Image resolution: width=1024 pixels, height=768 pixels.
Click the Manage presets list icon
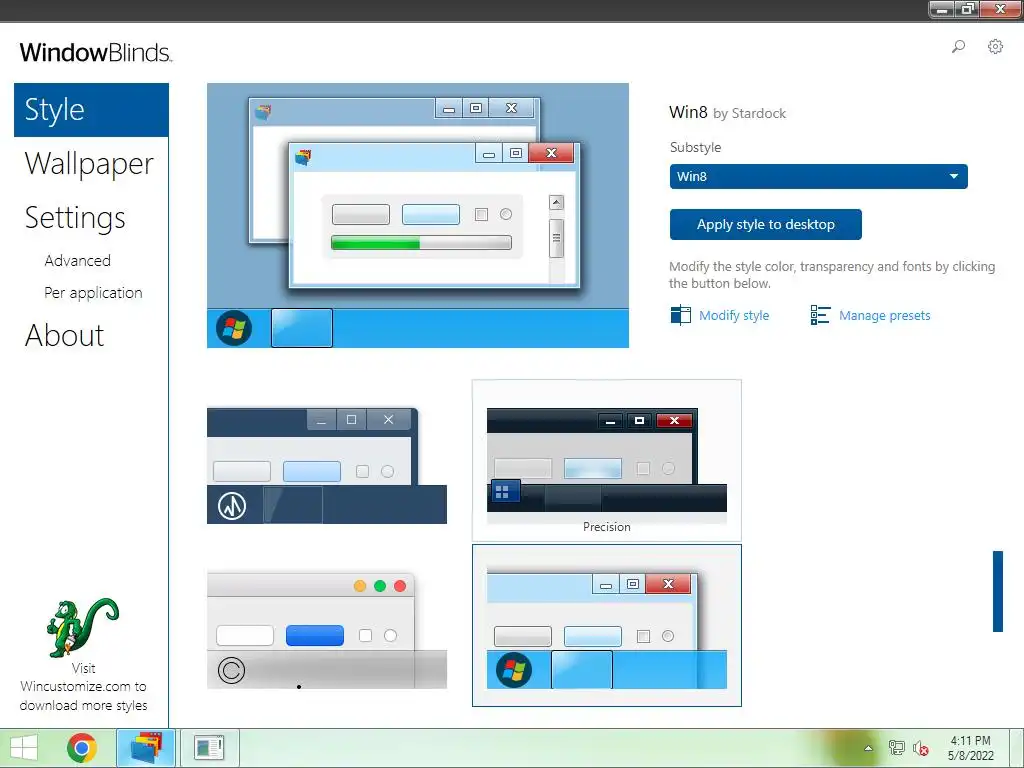[x=820, y=315]
